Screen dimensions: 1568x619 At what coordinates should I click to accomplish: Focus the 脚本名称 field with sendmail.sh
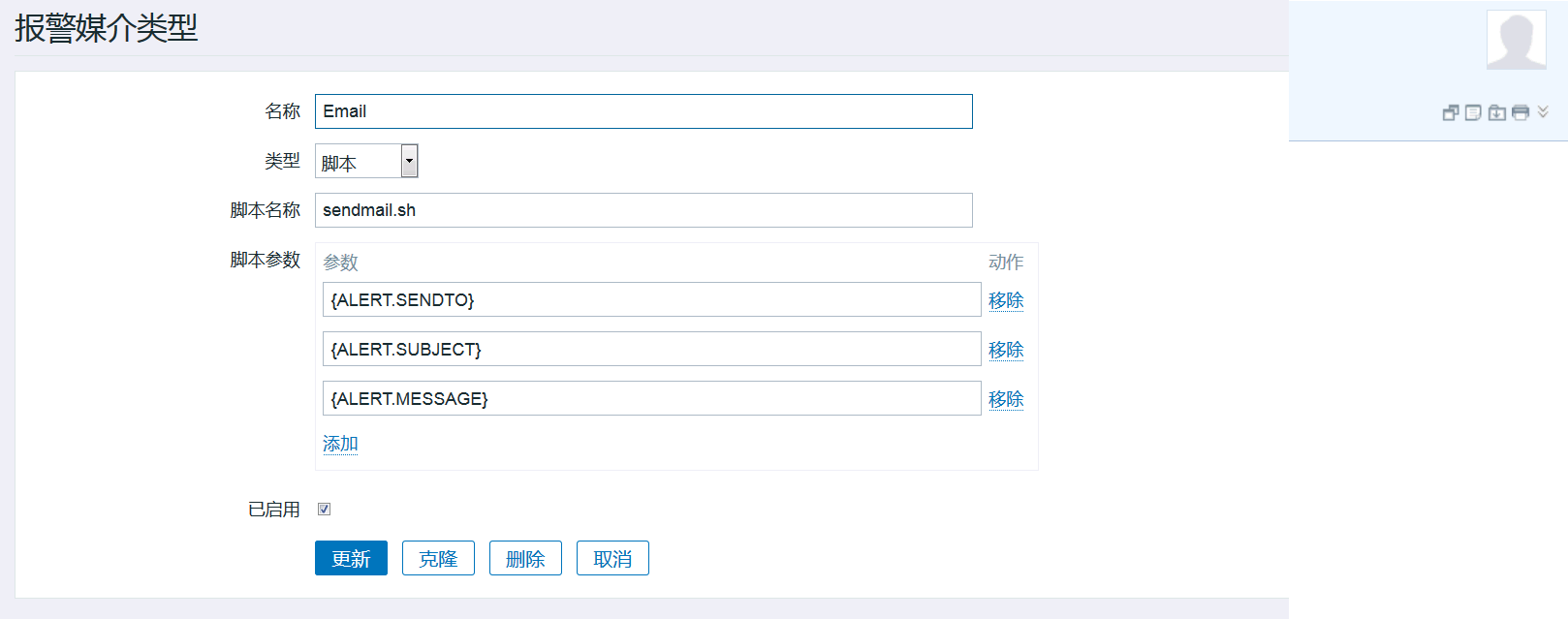click(x=643, y=210)
